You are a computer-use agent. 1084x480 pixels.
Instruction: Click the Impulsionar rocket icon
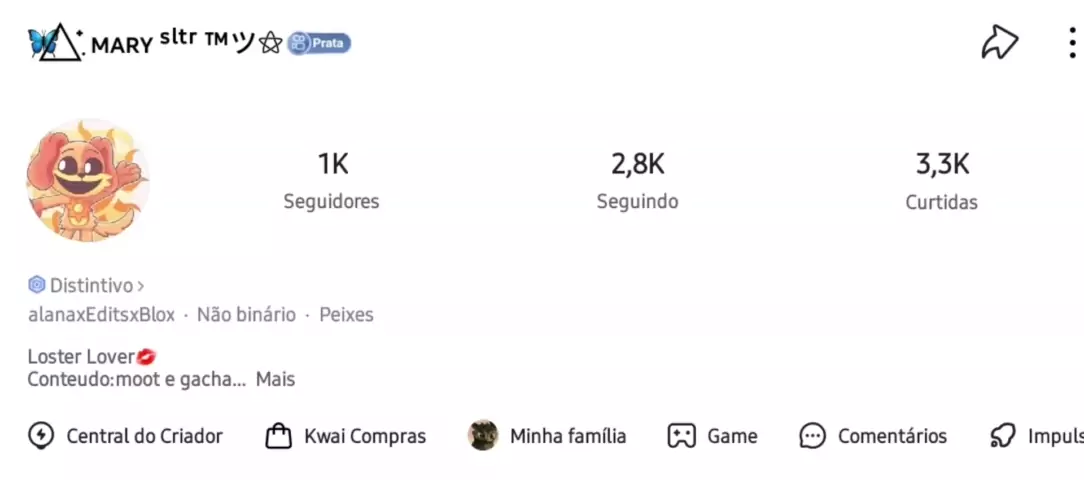pos(1002,436)
